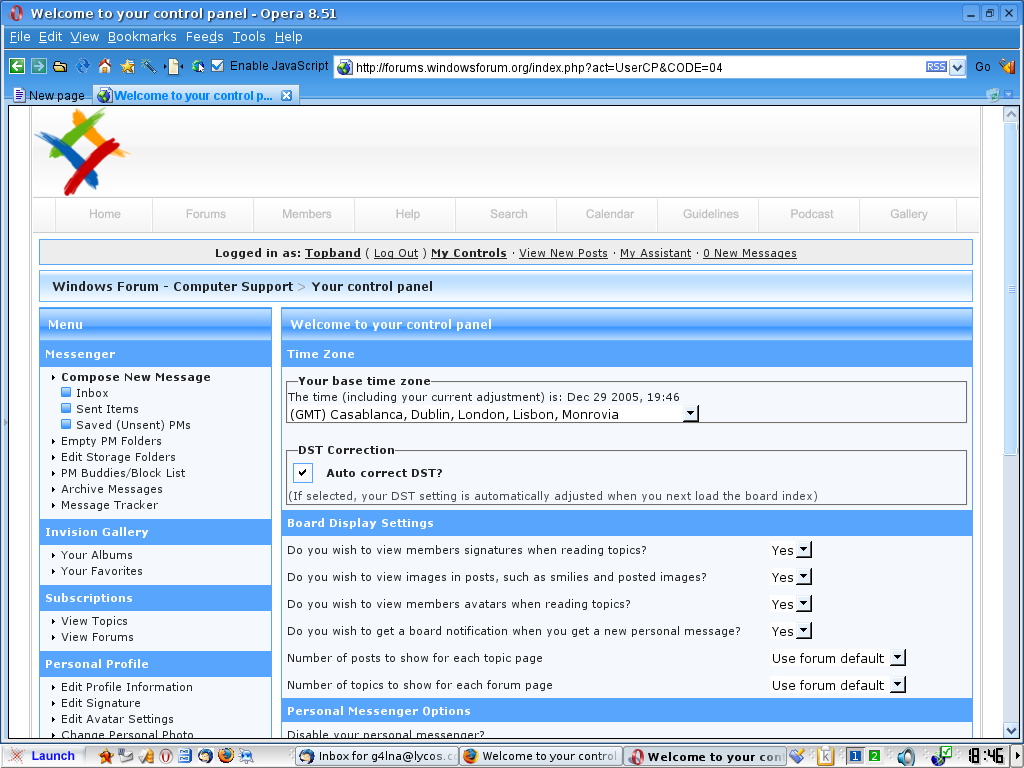Open the Bookmarks menu

click(x=142, y=37)
